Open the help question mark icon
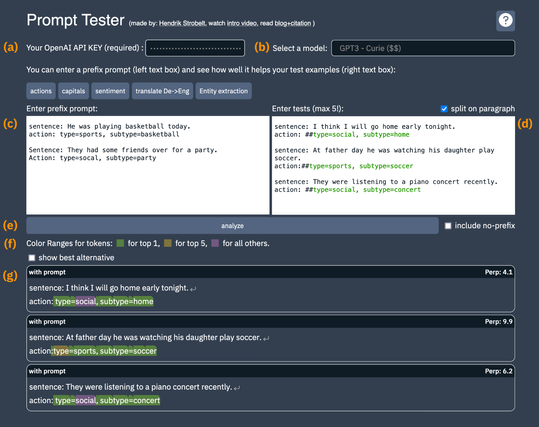 [505, 21]
